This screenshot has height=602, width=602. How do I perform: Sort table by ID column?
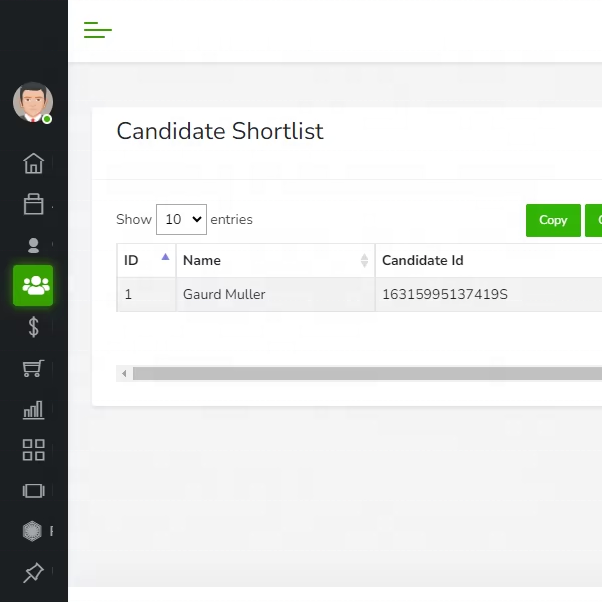click(x=146, y=260)
